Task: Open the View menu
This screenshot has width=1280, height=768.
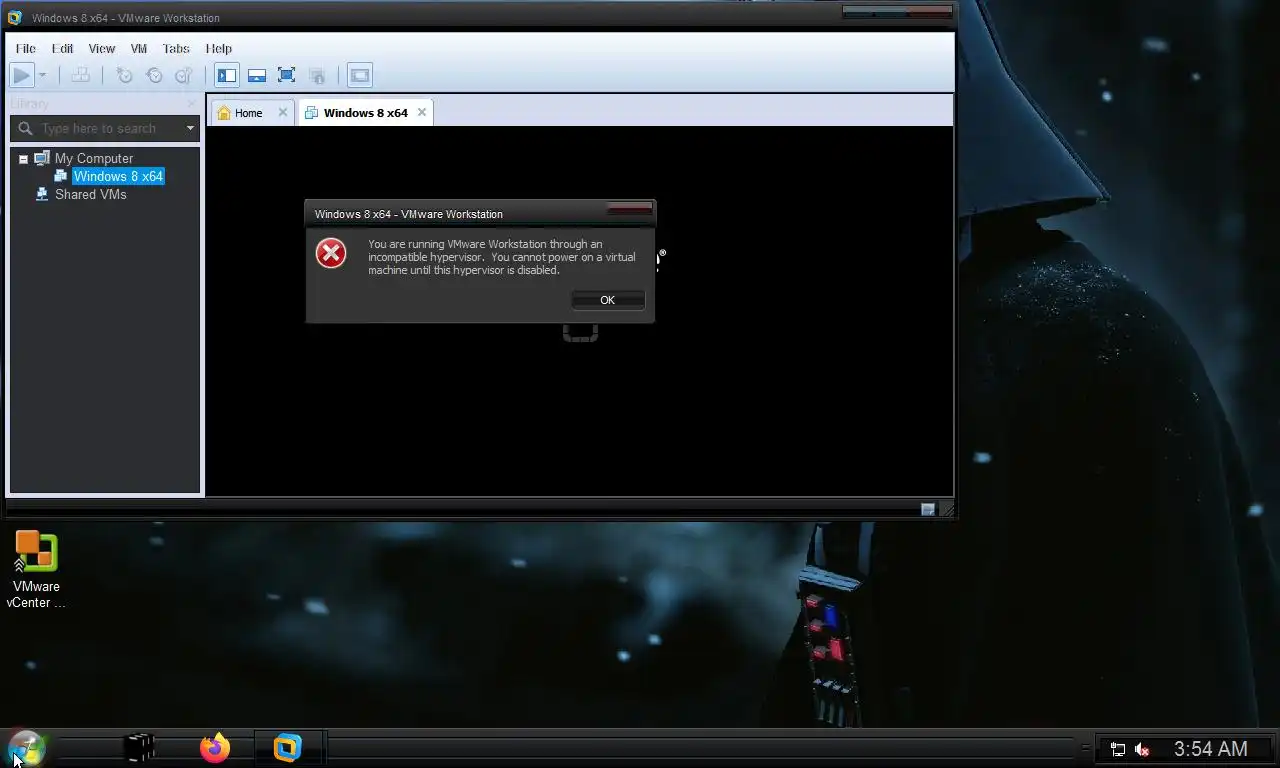Action: point(102,48)
